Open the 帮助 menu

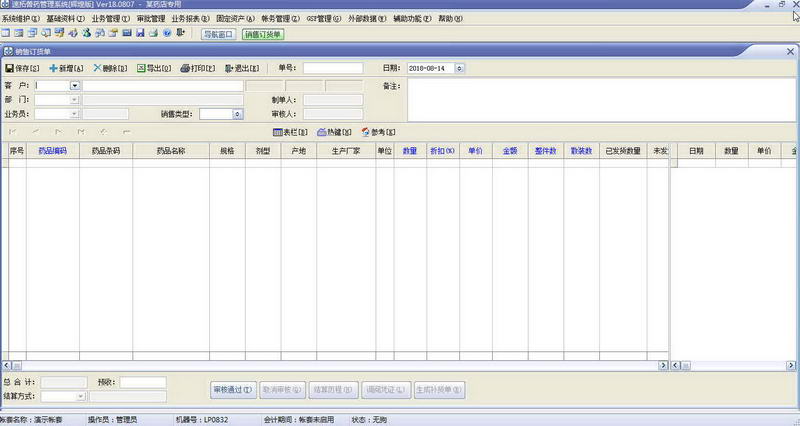pos(451,18)
